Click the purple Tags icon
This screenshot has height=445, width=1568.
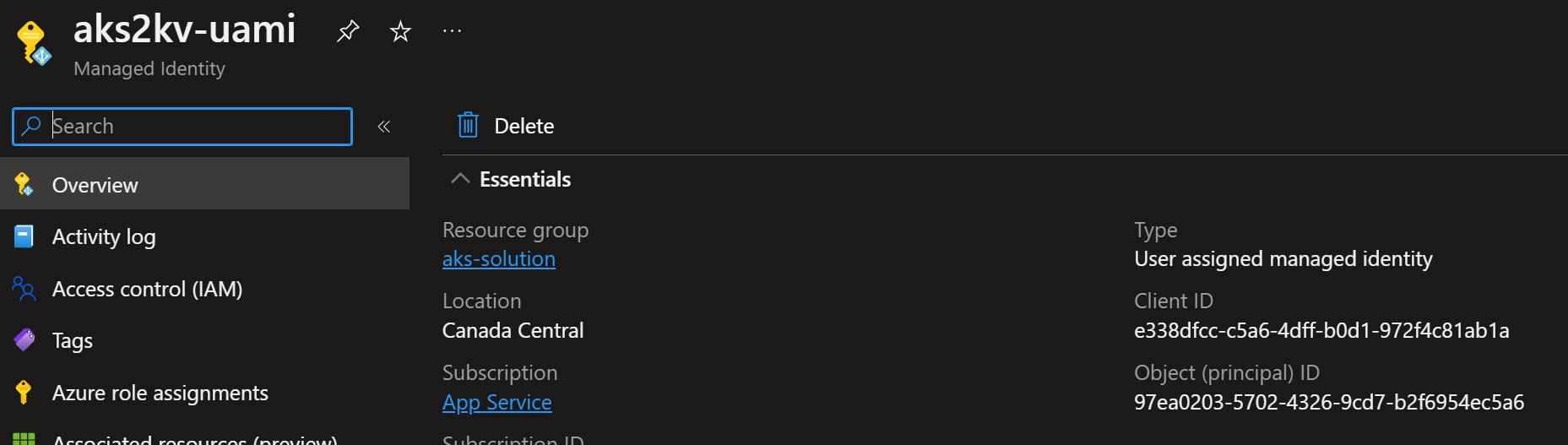point(24,340)
